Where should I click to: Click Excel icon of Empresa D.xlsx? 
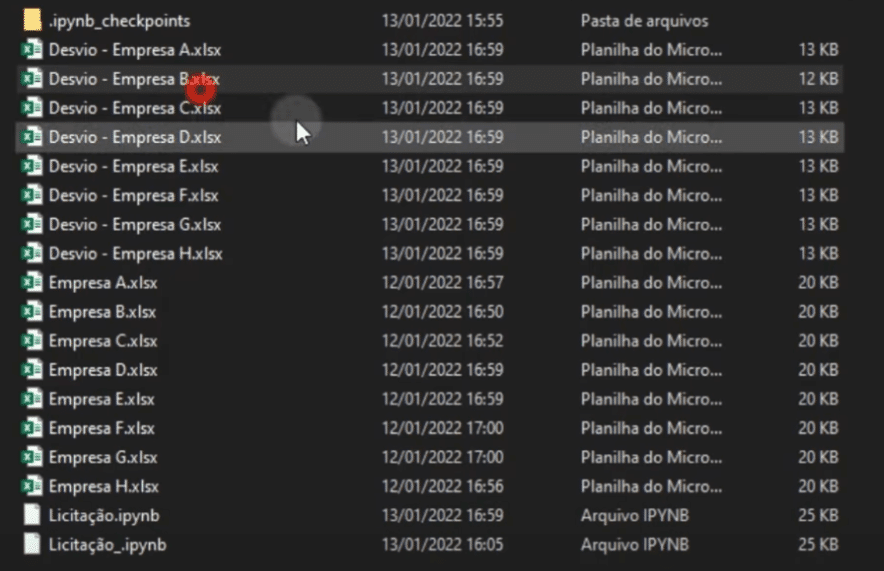pyautogui.click(x=32, y=370)
